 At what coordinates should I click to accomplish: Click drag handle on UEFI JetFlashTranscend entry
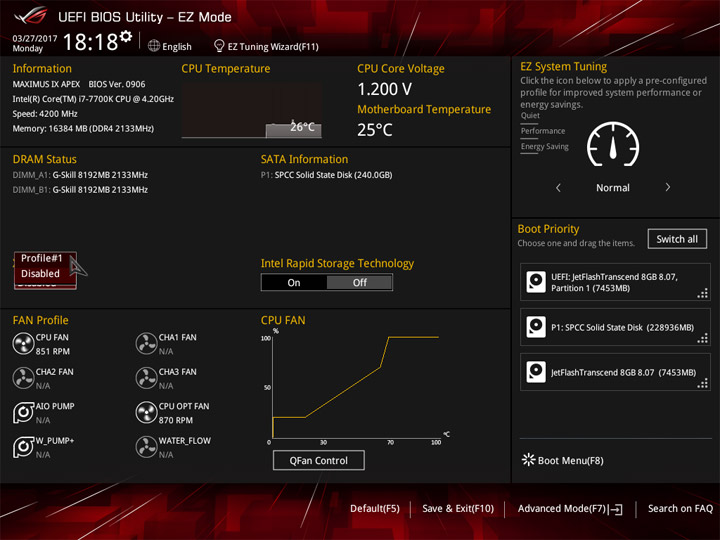point(703,293)
